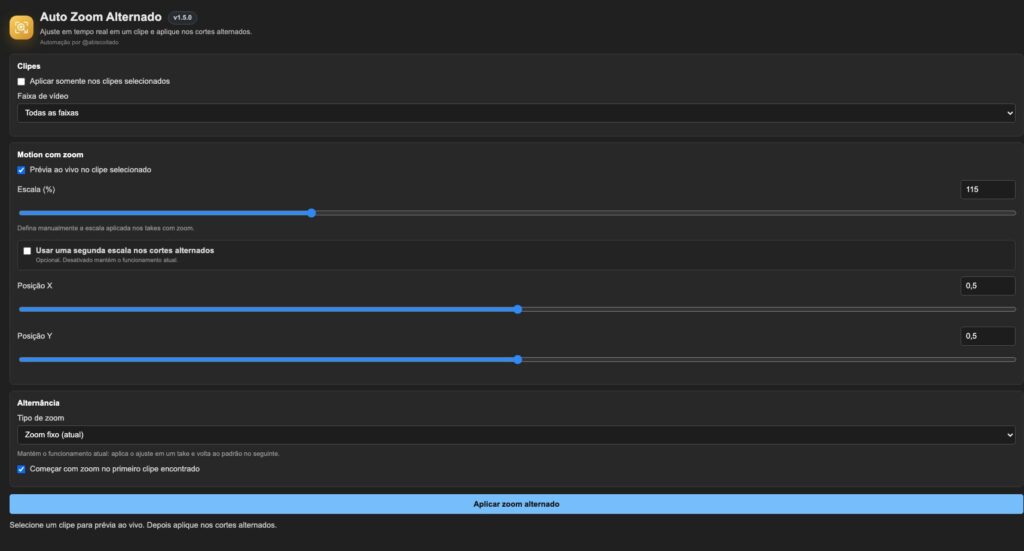Focus the Posição X value input field
The image size is (1024, 551).
[987, 286]
